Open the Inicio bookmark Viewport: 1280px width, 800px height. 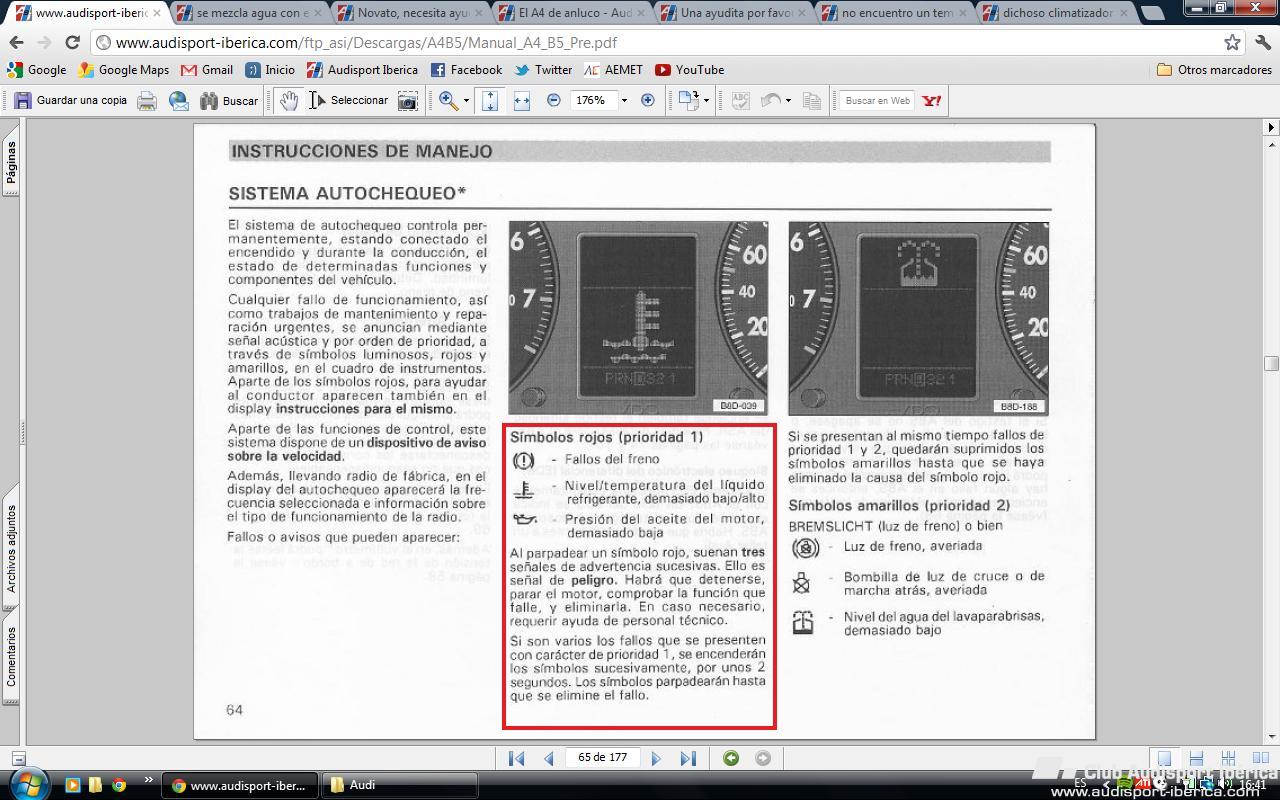[x=270, y=70]
